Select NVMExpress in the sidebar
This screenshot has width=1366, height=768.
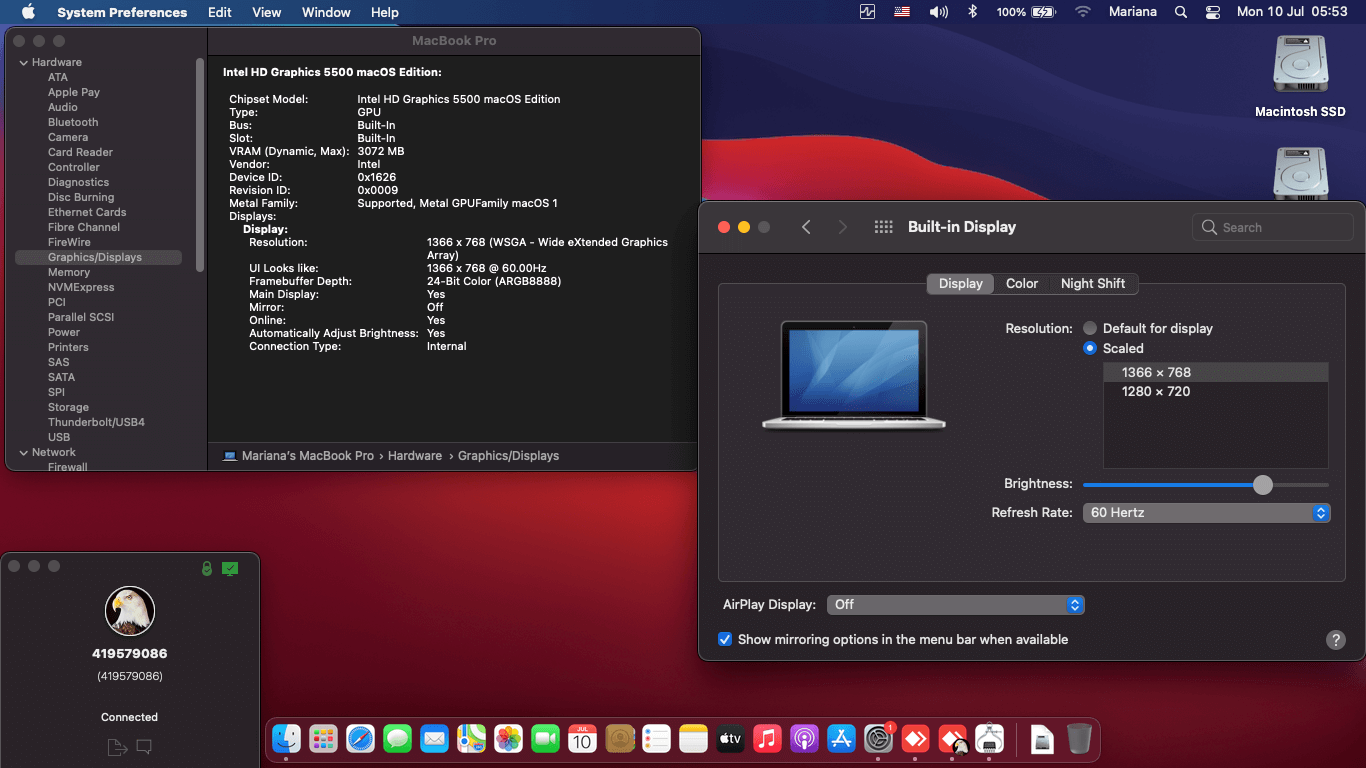81,287
